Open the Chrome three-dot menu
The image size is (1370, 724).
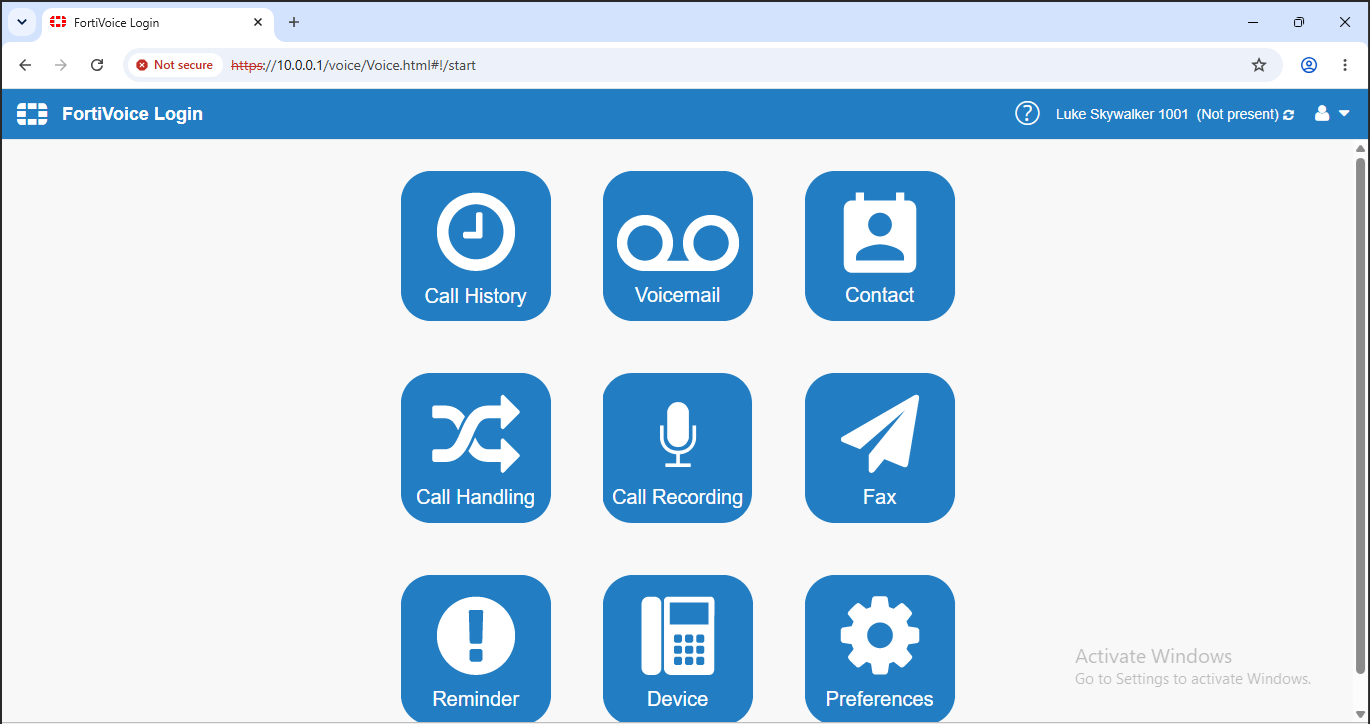tap(1345, 65)
